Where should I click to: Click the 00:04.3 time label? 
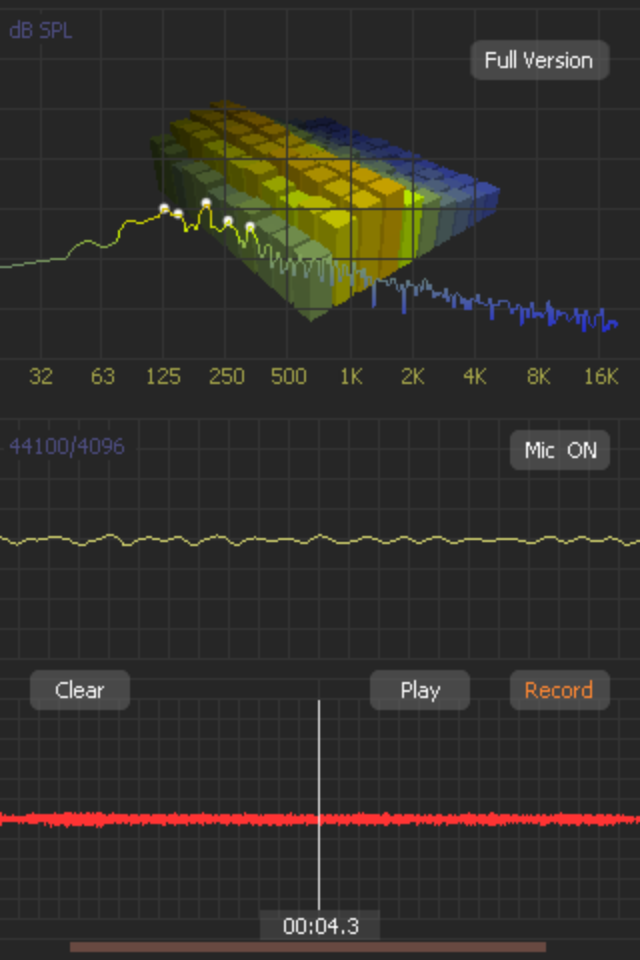(320, 926)
